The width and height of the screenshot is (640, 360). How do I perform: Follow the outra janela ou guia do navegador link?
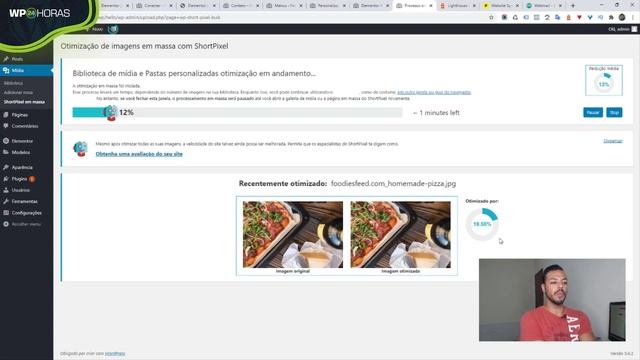434,92
